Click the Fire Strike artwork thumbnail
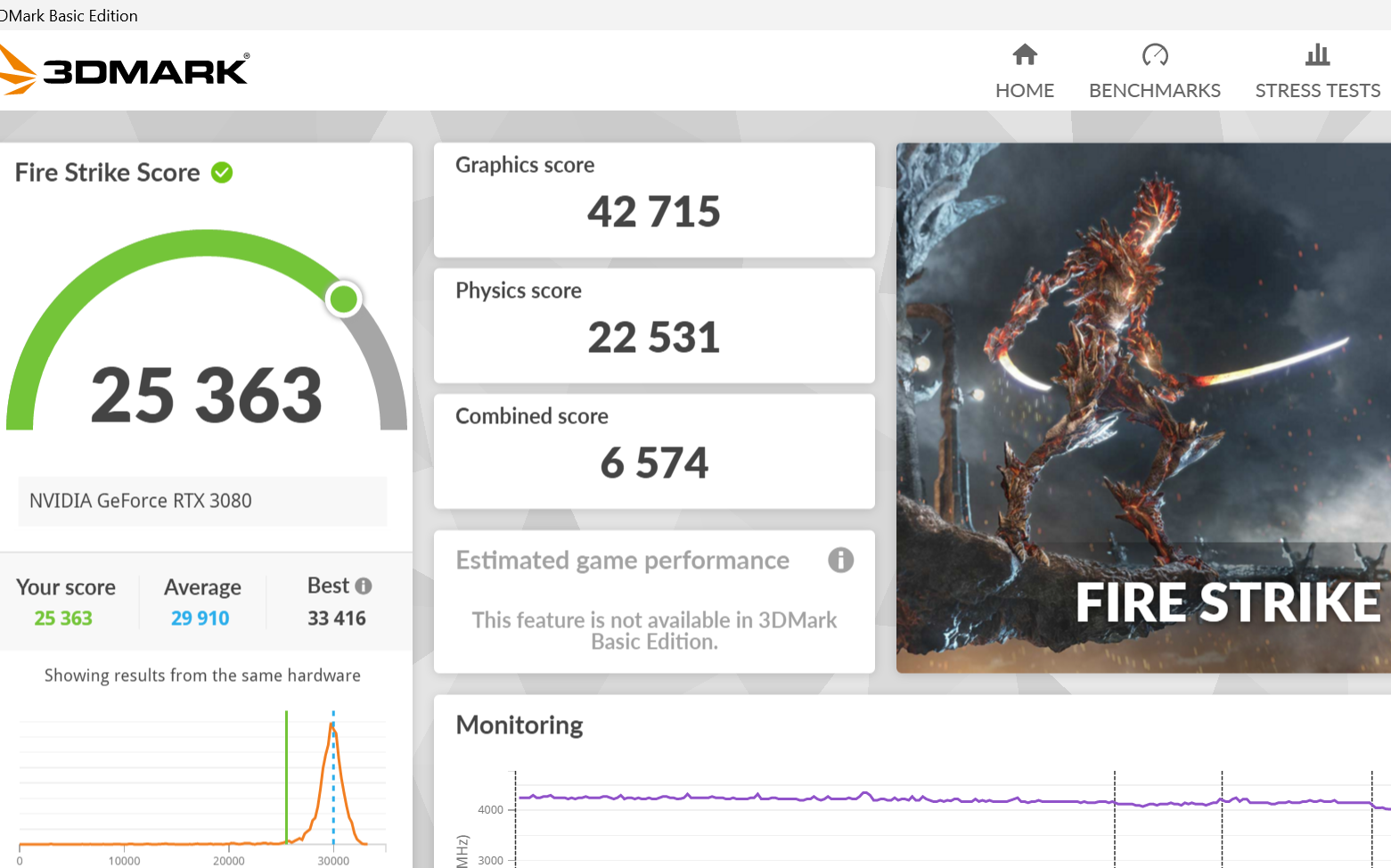 (1143, 407)
